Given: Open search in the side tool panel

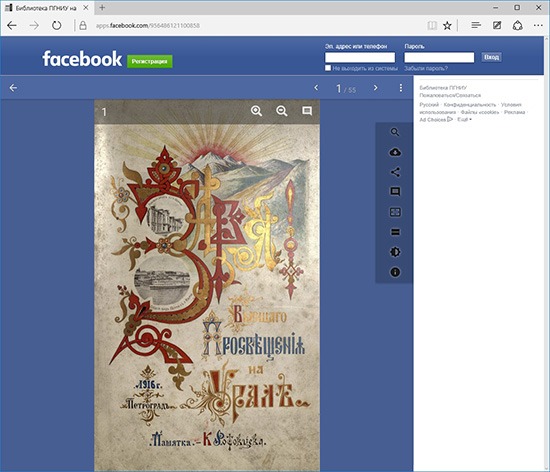Looking at the screenshot, I should click(x=395, y=132).
